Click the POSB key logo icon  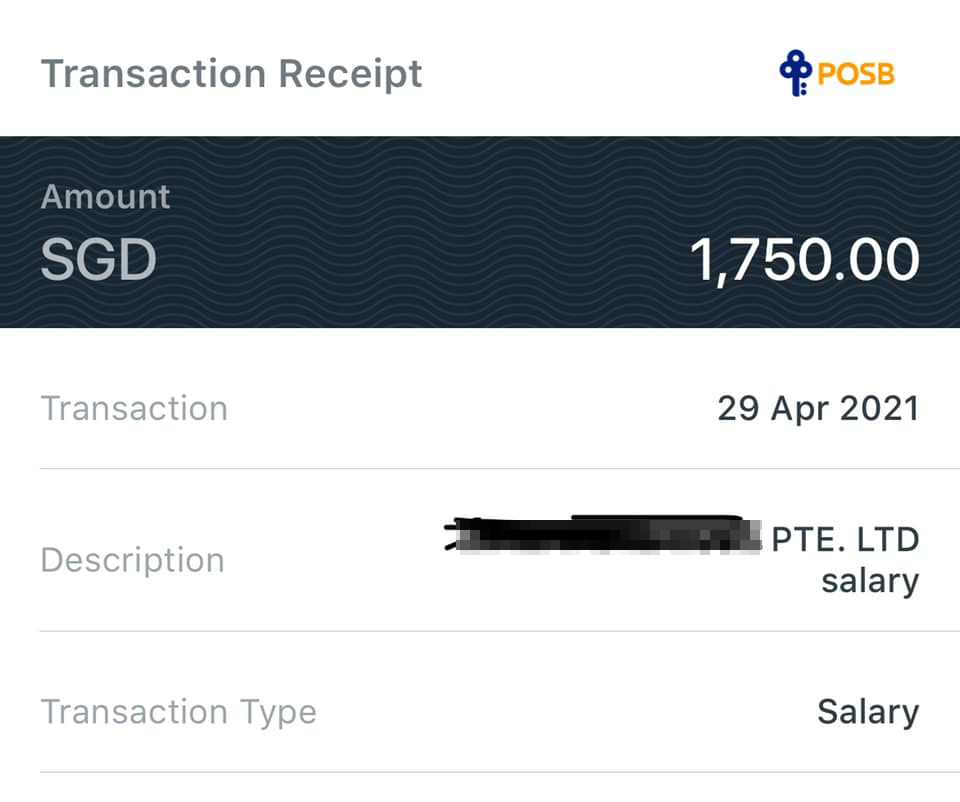click(796, 74)
